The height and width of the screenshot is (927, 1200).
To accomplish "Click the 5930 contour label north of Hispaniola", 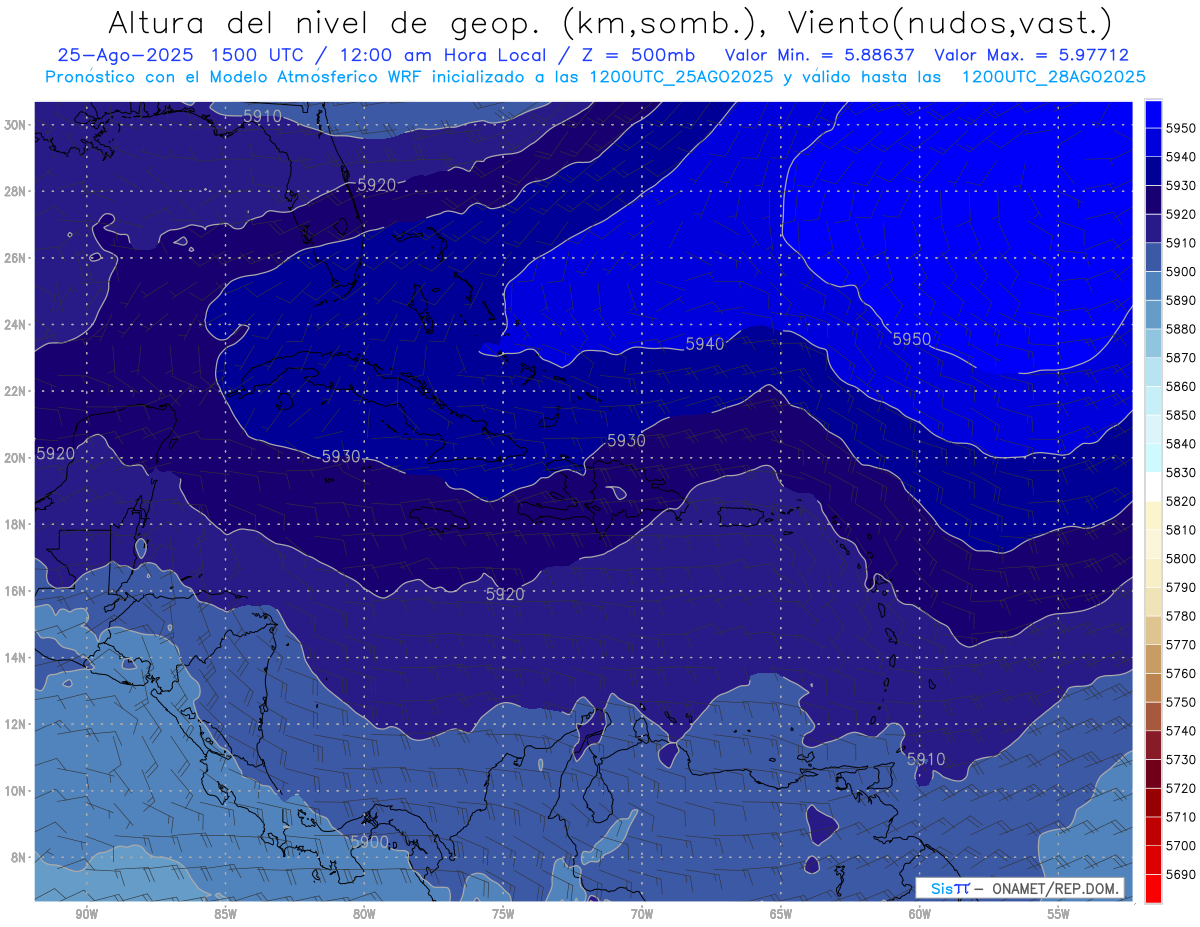I will (626, 440).
